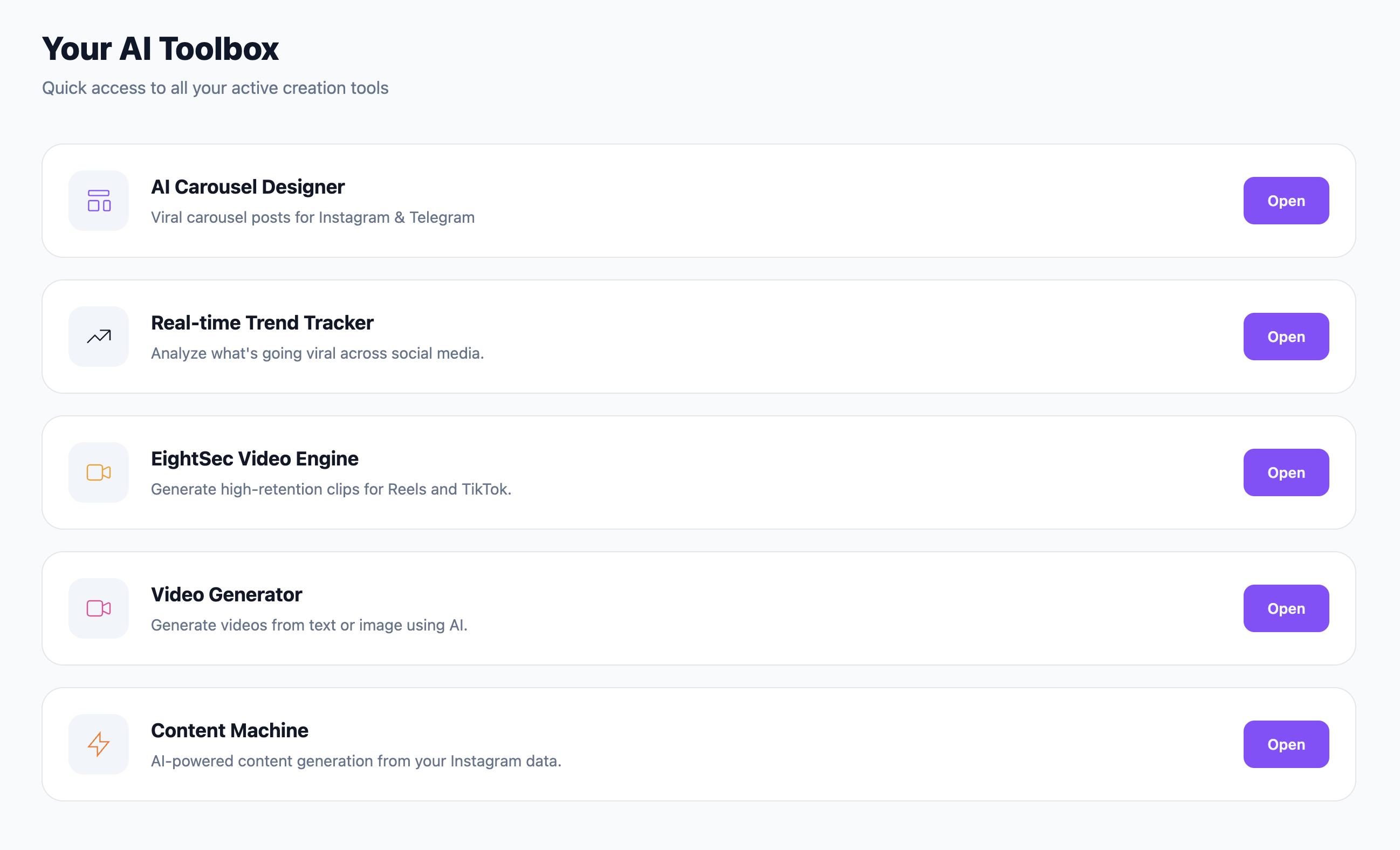This screenshot has width=1400, height=850.
Task: Click the pink camera icon for Video Generator
Action: click(98, 608)
